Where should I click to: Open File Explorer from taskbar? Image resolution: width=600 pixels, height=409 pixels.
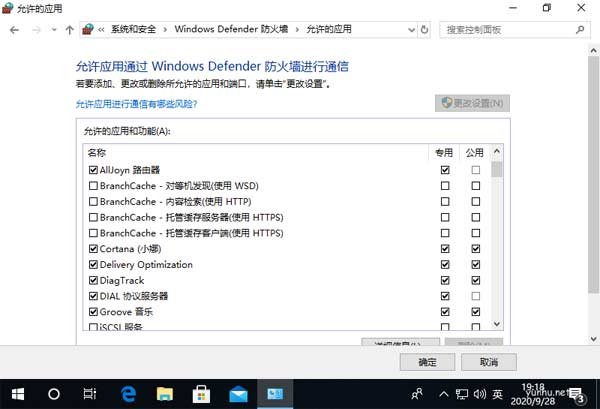[165, 394]
